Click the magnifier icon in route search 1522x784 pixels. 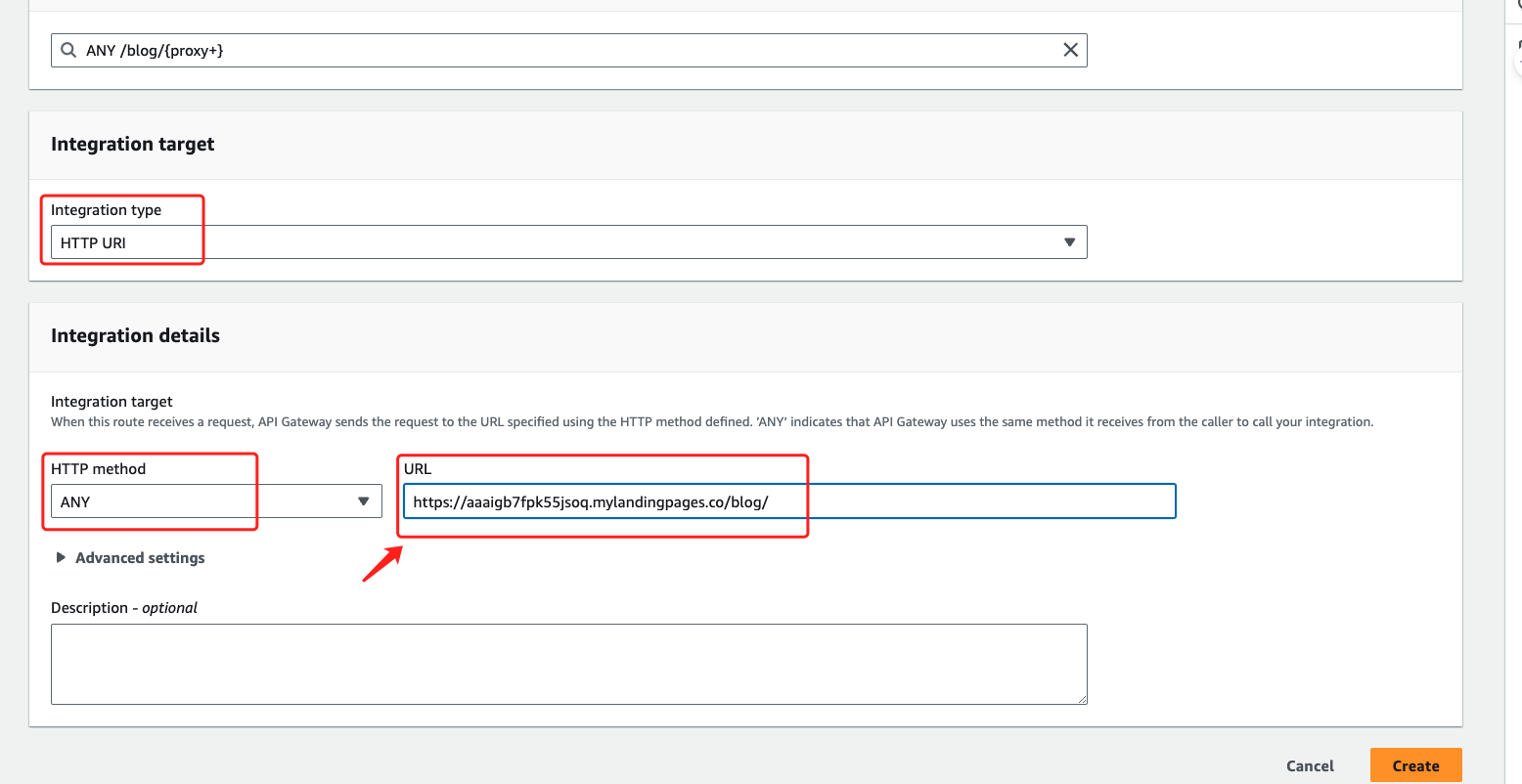point(68,50)
